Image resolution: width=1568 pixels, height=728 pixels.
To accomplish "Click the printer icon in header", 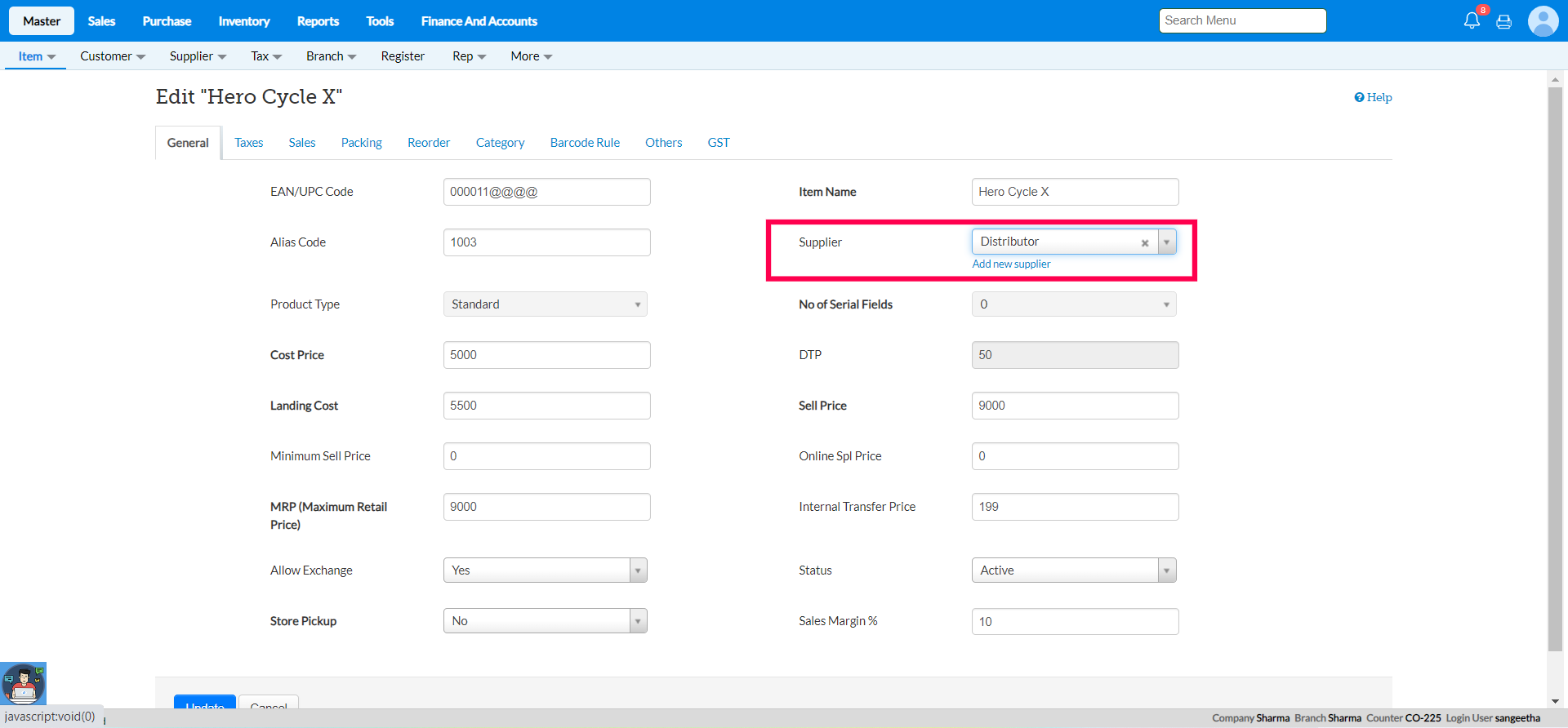I will pyautogui.click(x=1503, y=22).
